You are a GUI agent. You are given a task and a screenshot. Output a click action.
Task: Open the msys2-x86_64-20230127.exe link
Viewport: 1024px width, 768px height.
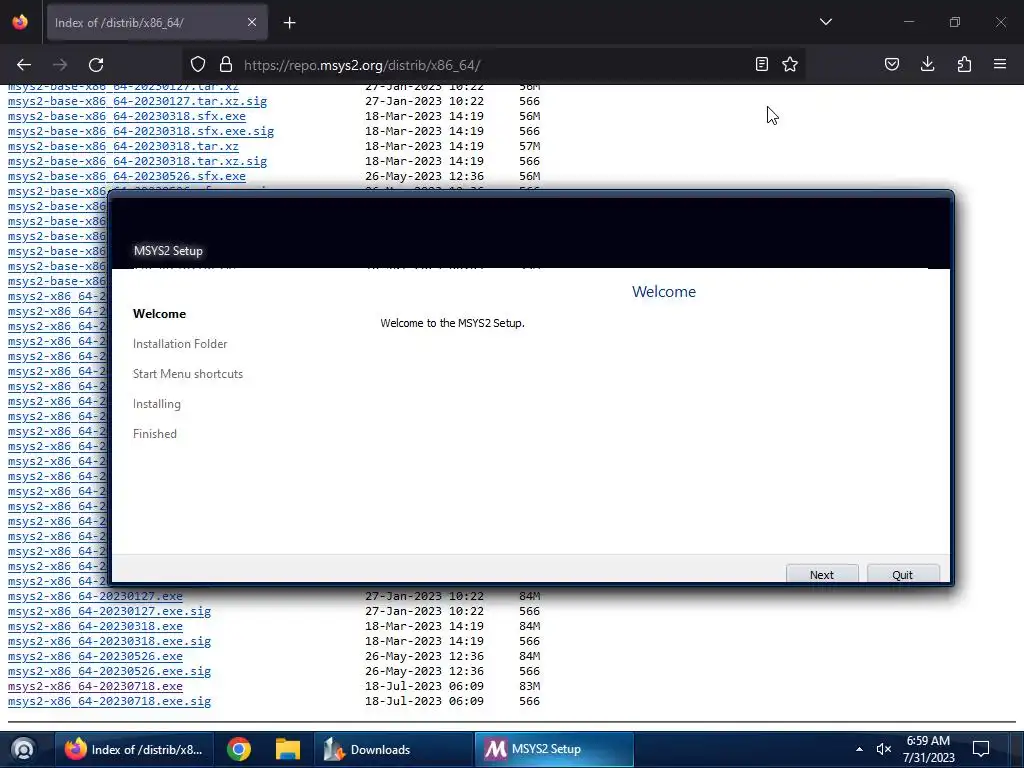tap(95, 596)
